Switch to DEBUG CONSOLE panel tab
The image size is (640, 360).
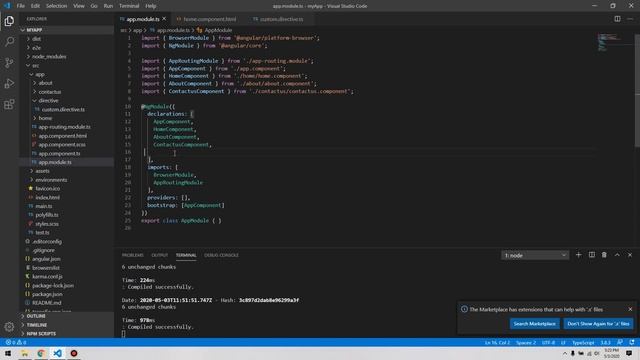click(221, 255)
